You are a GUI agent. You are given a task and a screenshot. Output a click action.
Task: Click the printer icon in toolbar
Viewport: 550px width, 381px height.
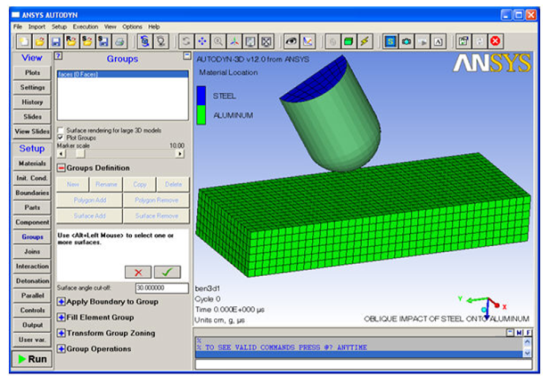coord(120,42)
